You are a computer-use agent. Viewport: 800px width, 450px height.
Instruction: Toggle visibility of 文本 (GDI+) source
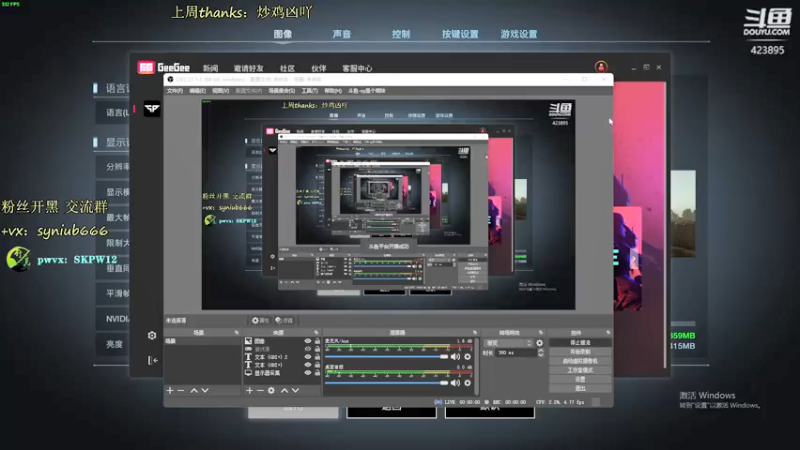point(308,365)
